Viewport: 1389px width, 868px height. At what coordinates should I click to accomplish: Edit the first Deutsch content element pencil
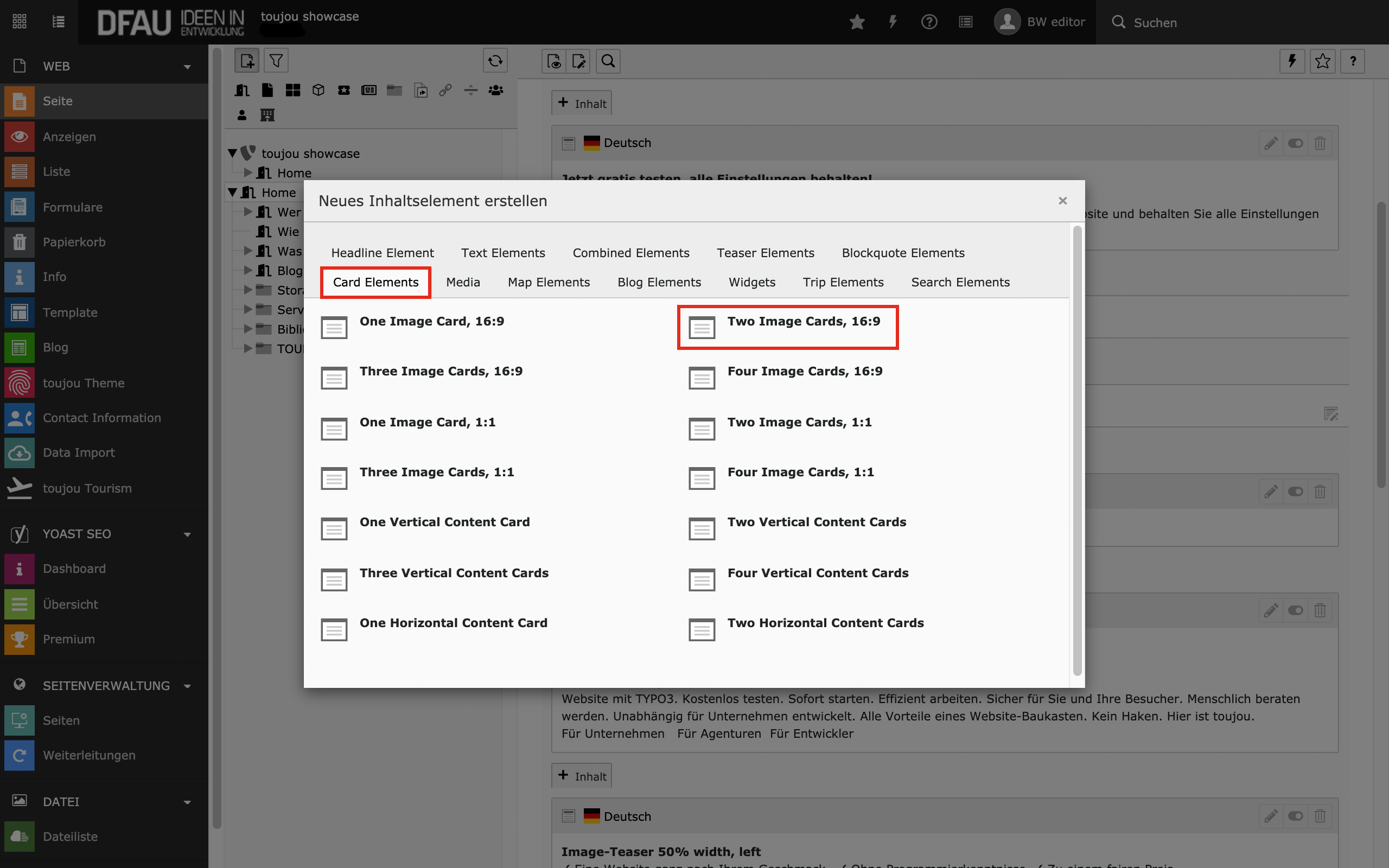pyautogui.click(x=1271, y=143)
